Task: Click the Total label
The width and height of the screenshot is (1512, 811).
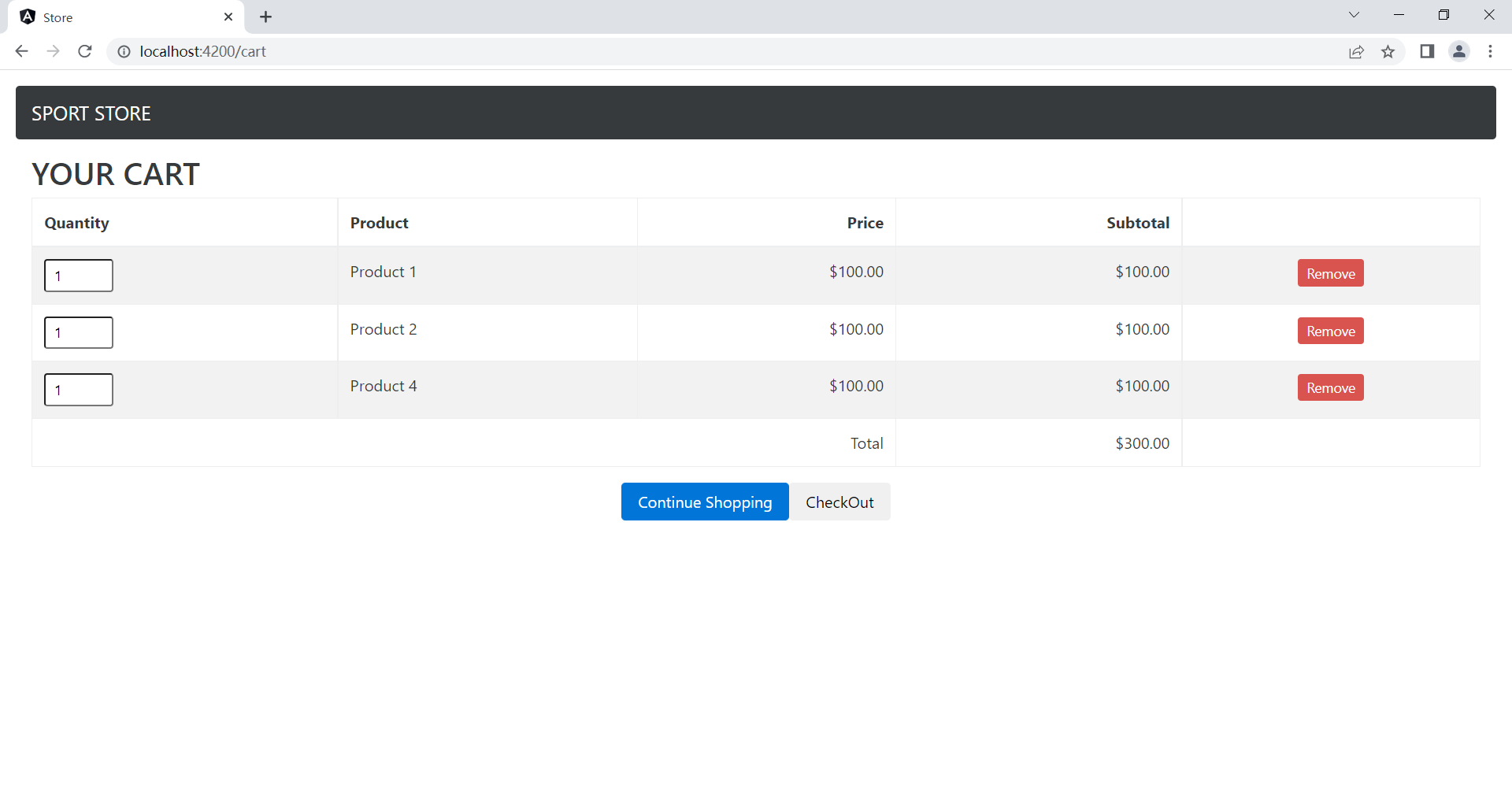Action: (867, 443)
